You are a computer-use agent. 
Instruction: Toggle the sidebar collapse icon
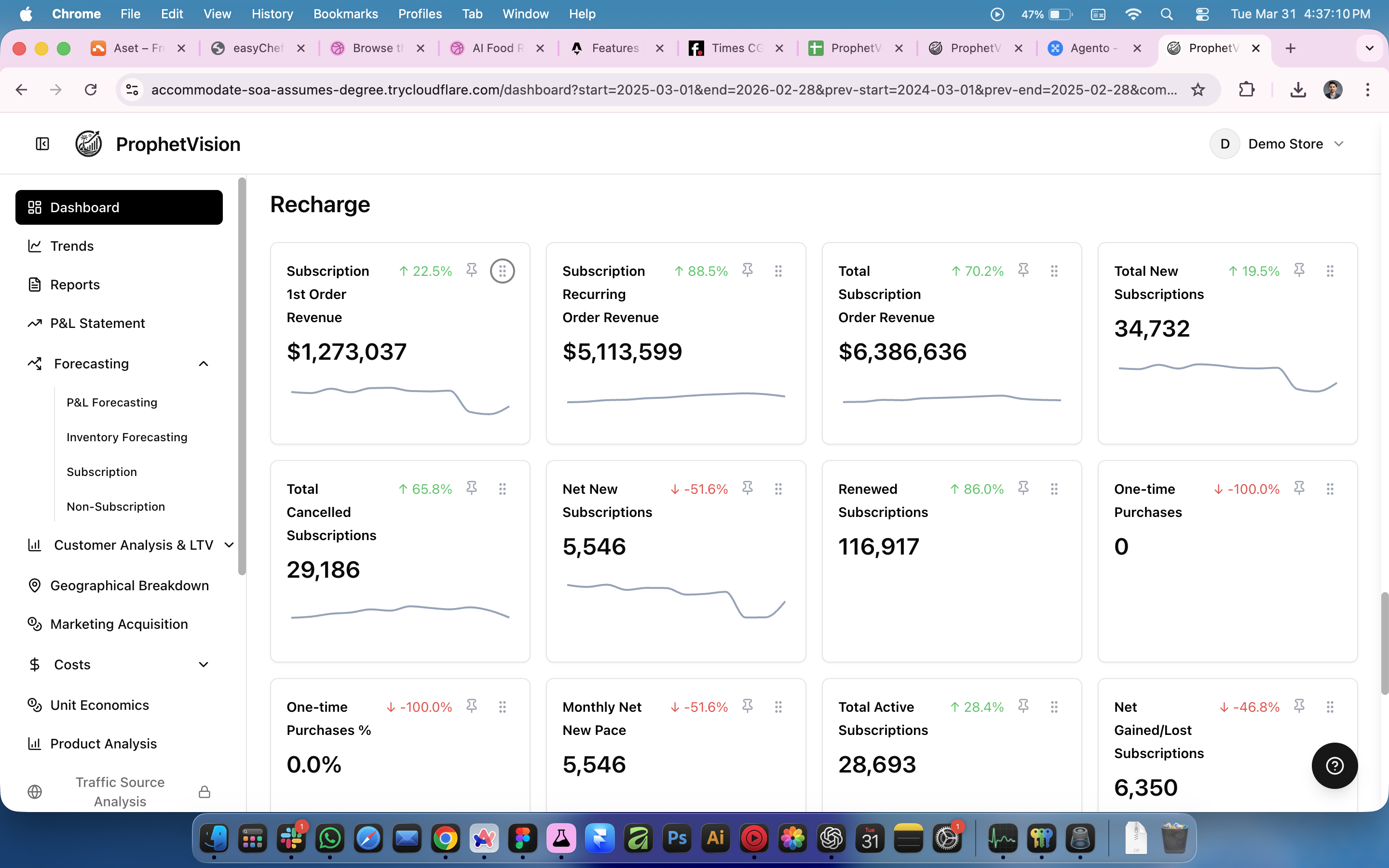(x=42, y=144)
